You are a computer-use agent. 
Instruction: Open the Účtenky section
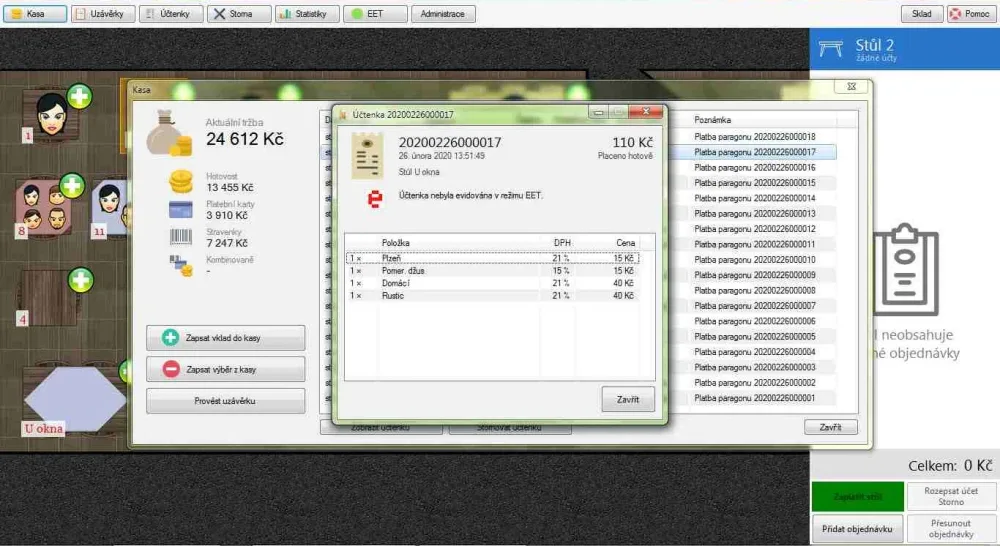171,13
